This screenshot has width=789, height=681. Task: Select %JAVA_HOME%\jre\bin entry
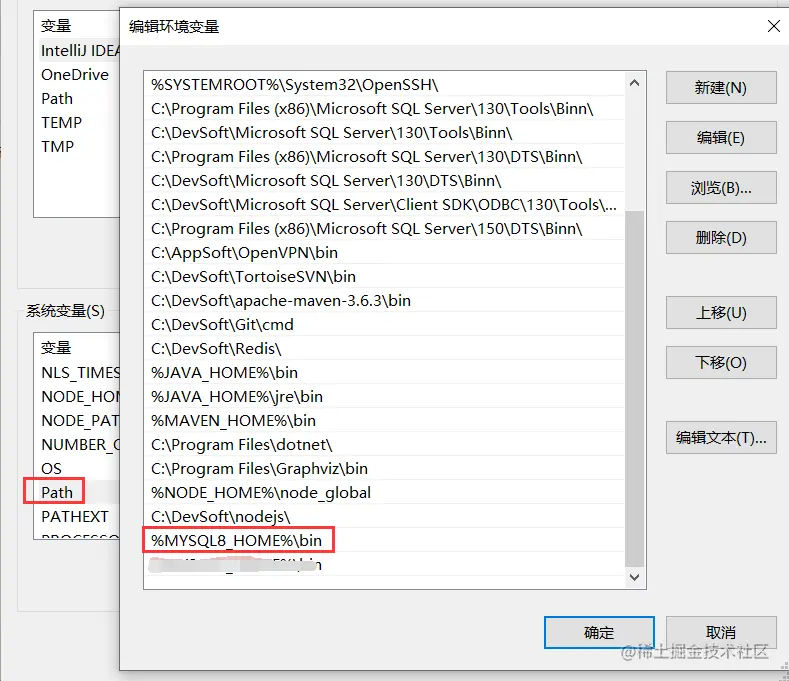click(x=384, y=397)
